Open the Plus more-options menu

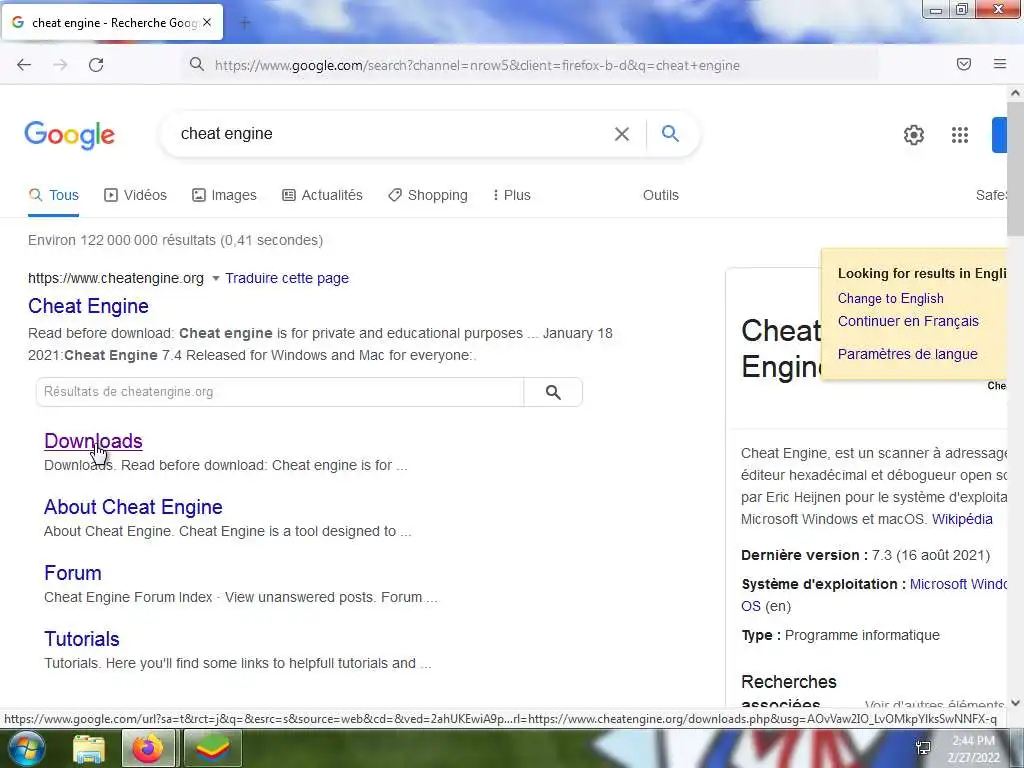pyautogui.click(x=512, y=195)
